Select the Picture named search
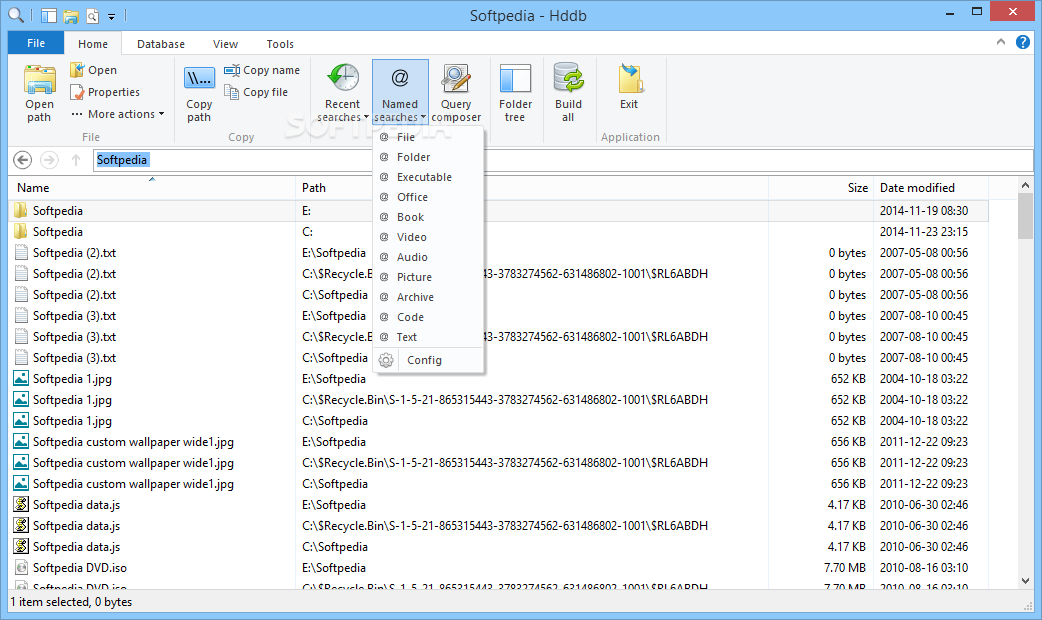This screenshot has height=620, width=1042. pos(429,276)
